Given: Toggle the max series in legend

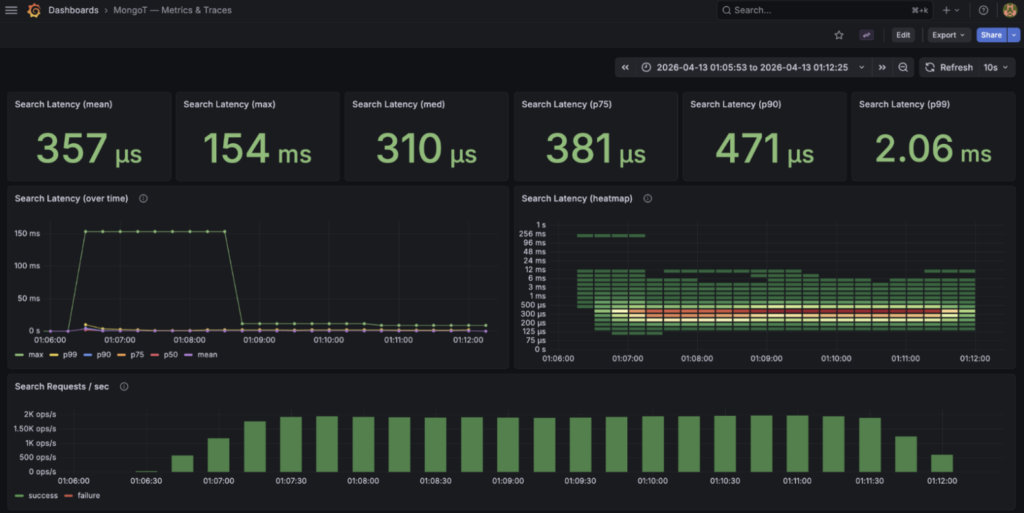Looking at the screenshot, I should 29,354.
